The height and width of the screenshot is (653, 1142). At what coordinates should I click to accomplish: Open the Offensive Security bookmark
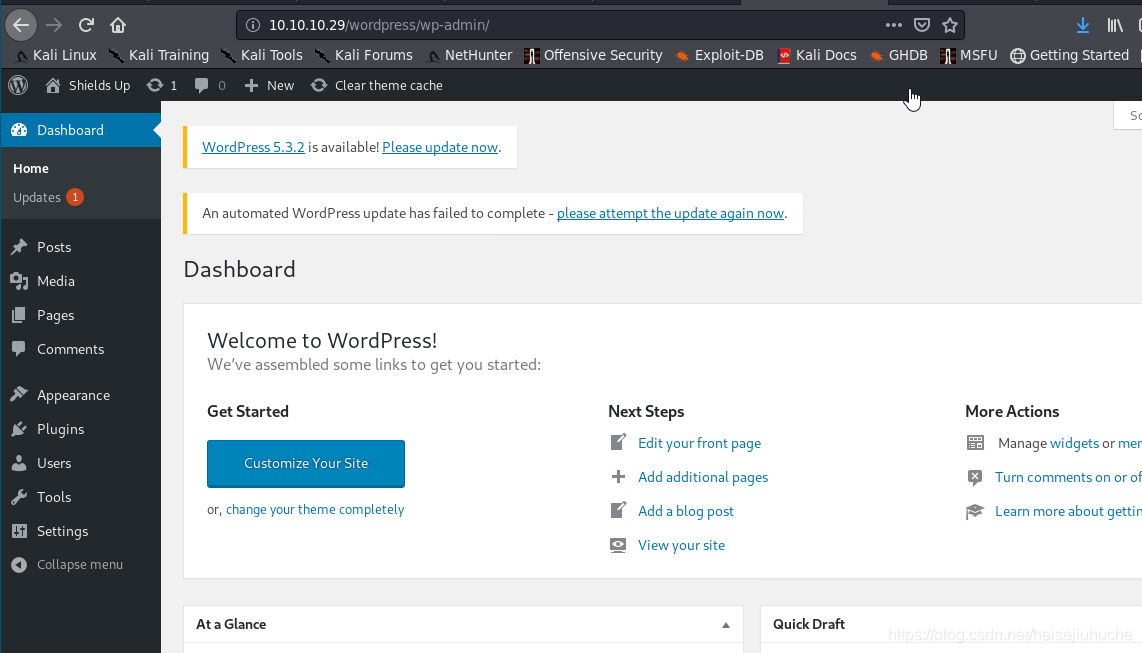click(594, 55)
